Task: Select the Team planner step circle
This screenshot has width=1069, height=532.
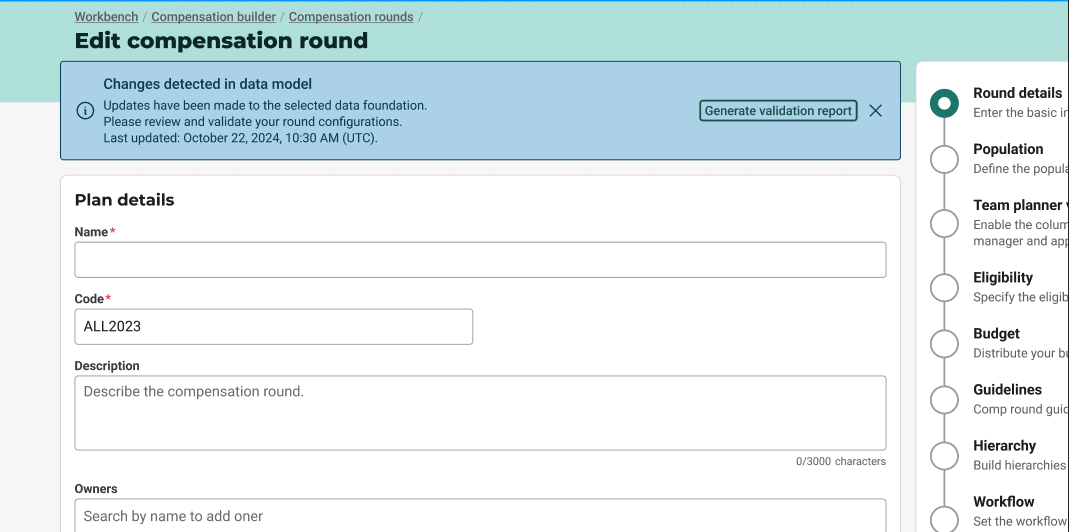Action: point(944,223)
